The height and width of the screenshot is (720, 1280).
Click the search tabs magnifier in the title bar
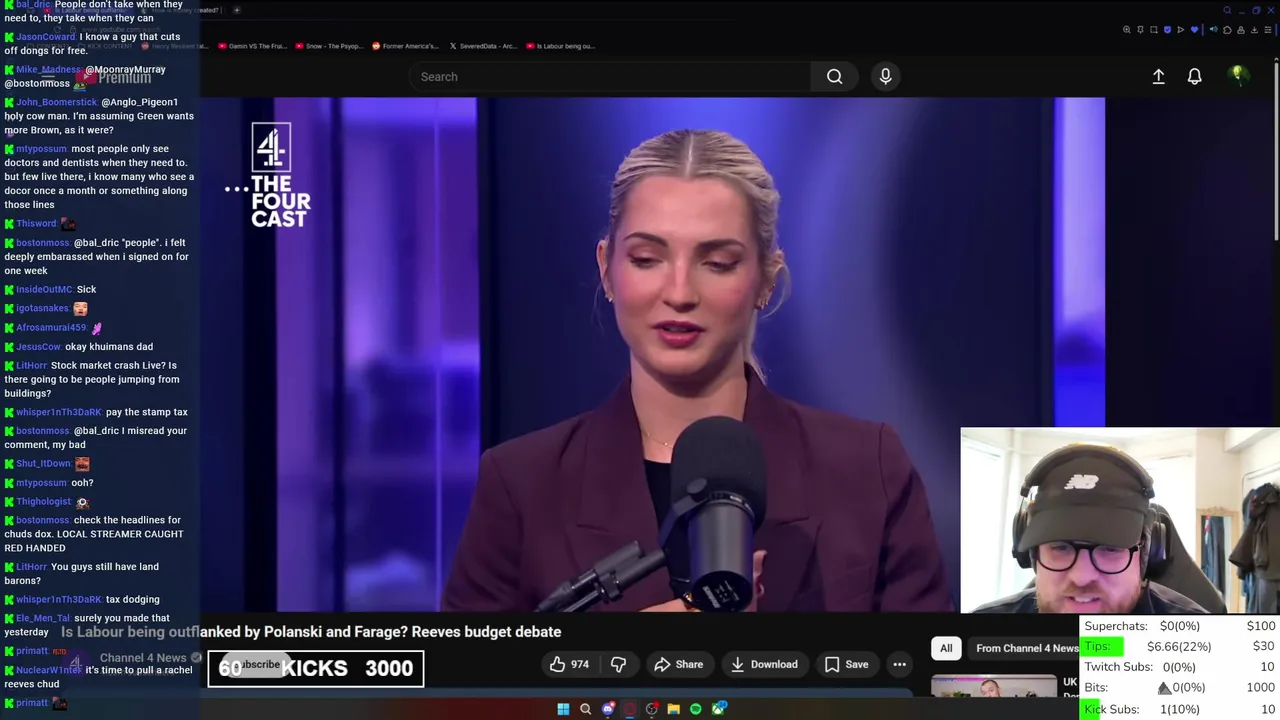1227,10
